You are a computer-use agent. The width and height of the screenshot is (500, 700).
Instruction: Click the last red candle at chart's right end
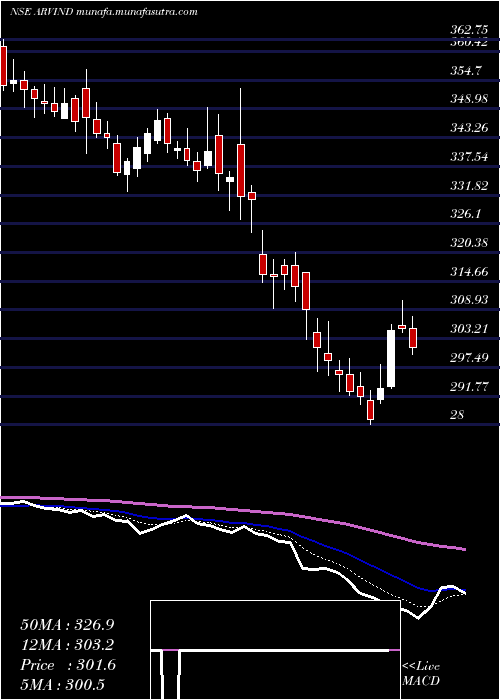[413, 338]
